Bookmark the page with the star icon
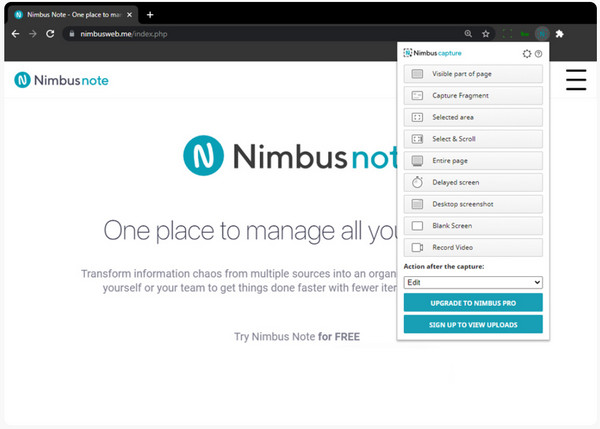Viewport: 600px width, 429px height. coord(486,34)
